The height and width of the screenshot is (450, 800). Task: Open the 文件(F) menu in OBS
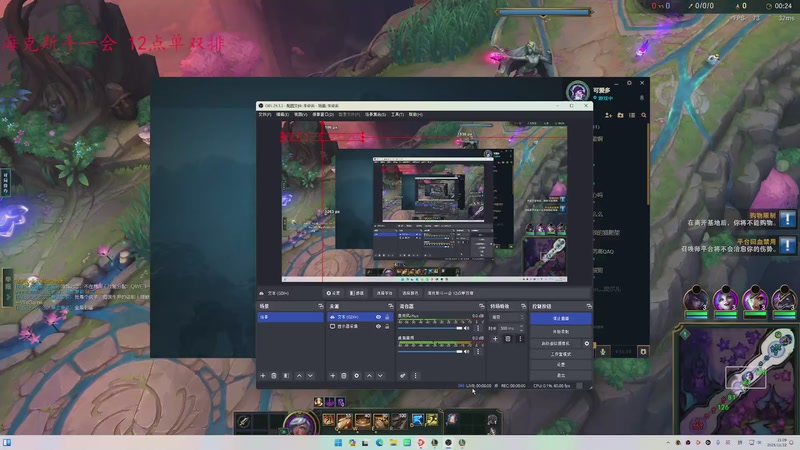265,114
